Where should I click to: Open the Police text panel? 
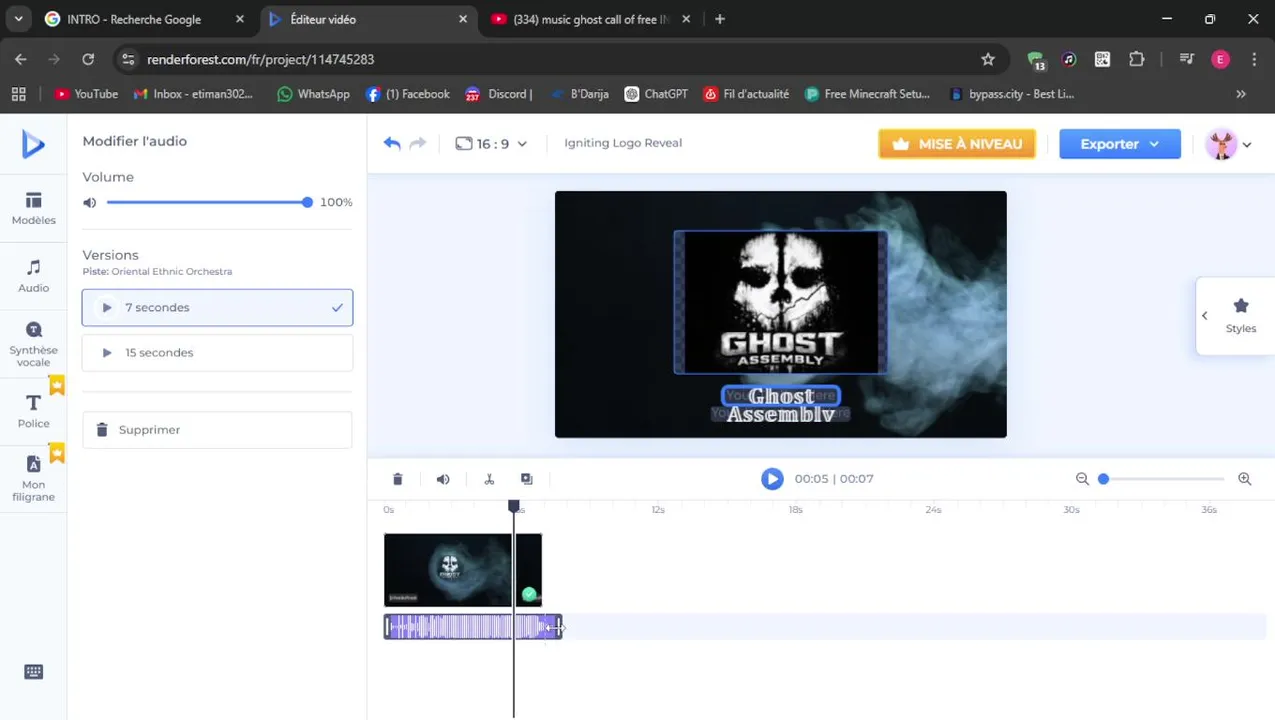pyautogui.click(x=33, y=410)
